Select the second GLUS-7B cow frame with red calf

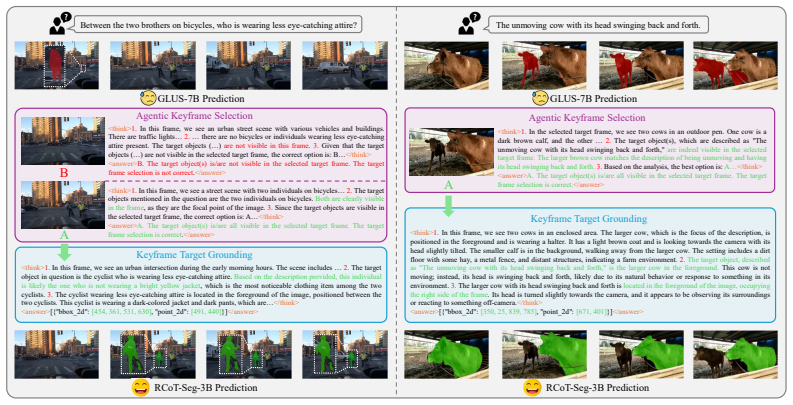[544, 65]
